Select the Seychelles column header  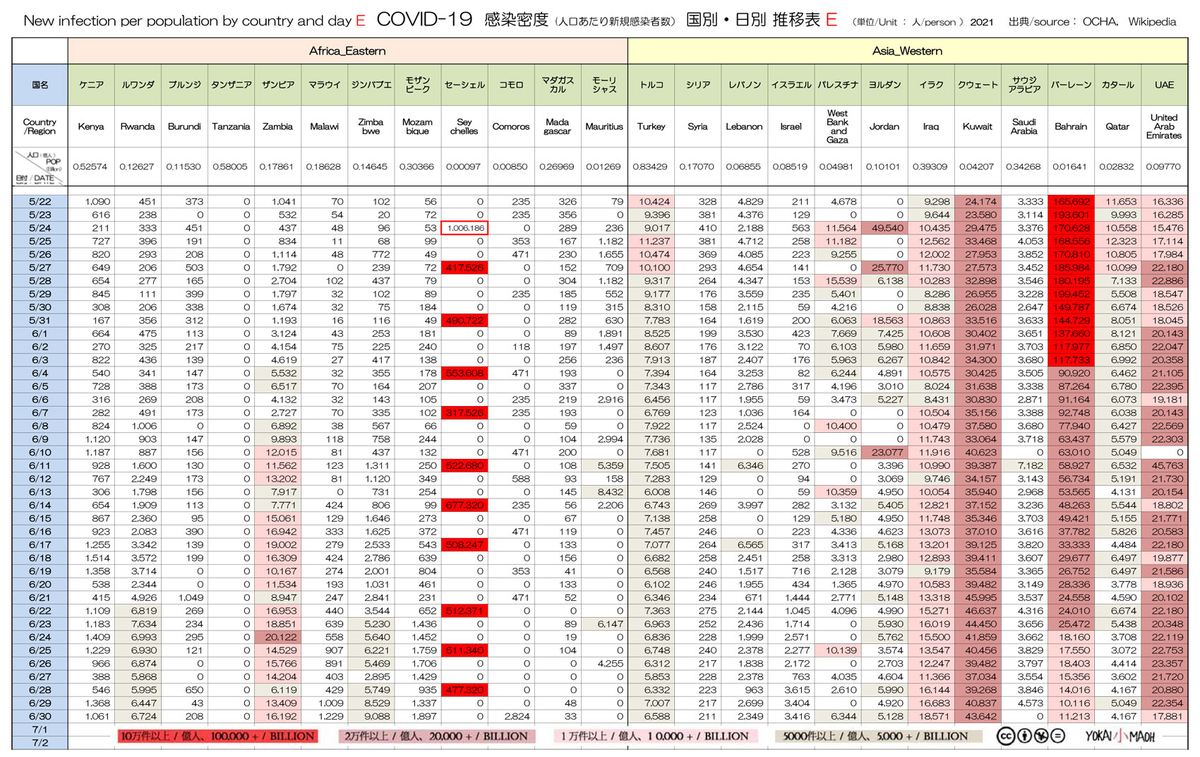click(464, 126)
